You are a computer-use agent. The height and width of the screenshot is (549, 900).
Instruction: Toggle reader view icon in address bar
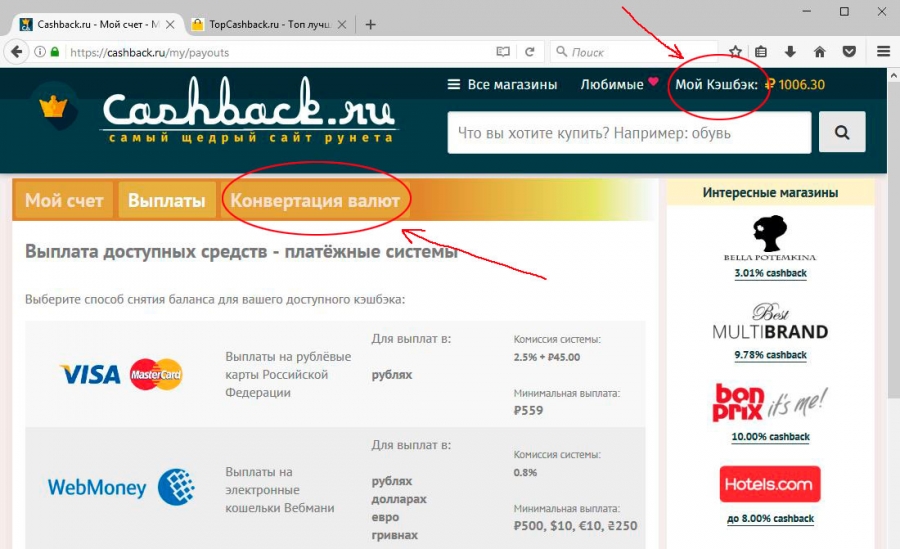tap(503, 52)
